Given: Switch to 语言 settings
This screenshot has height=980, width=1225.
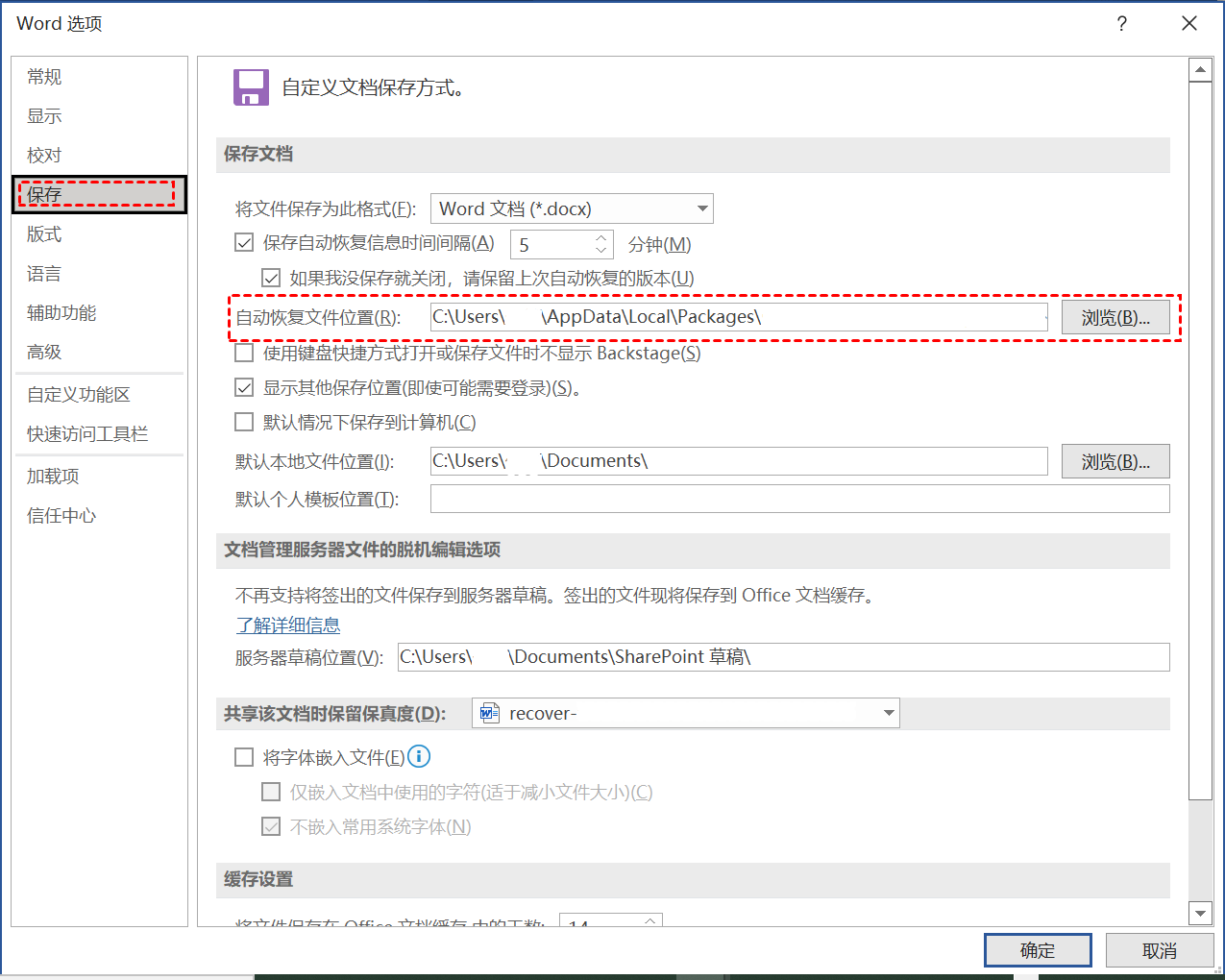Looking at the screenshot, I should pos(44,274).
